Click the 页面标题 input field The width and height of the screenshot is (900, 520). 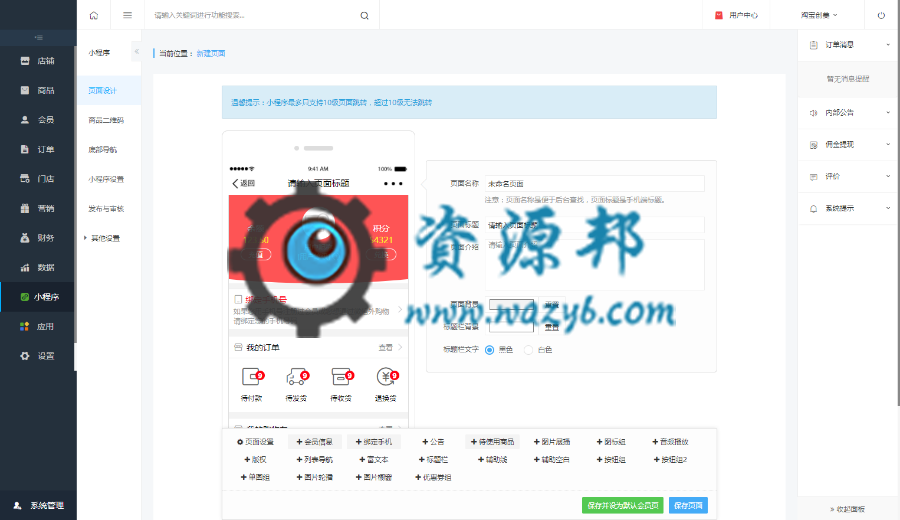[595, 225]
